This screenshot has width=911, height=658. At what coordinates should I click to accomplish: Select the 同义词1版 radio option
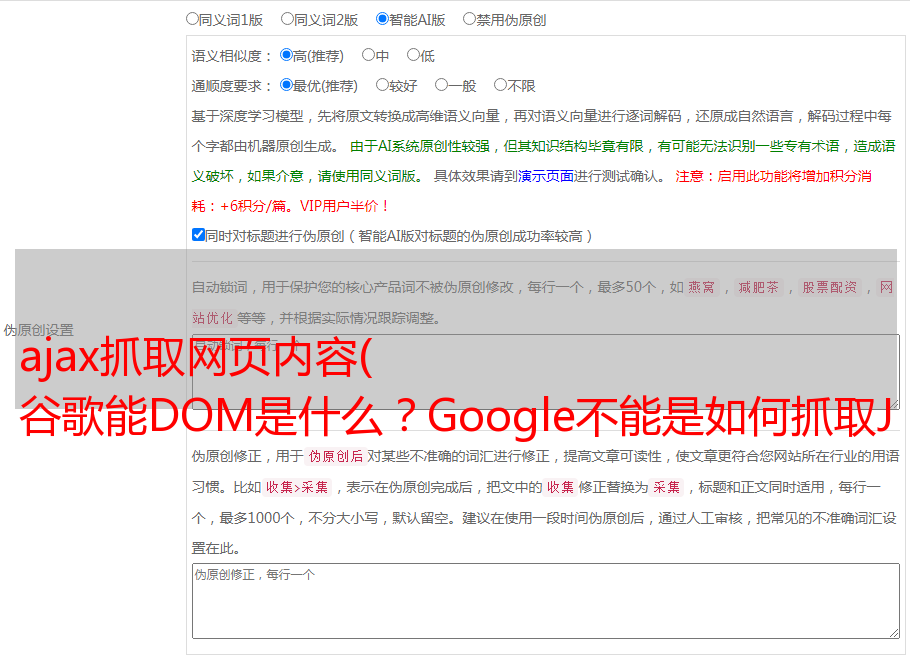click(192, 19)
